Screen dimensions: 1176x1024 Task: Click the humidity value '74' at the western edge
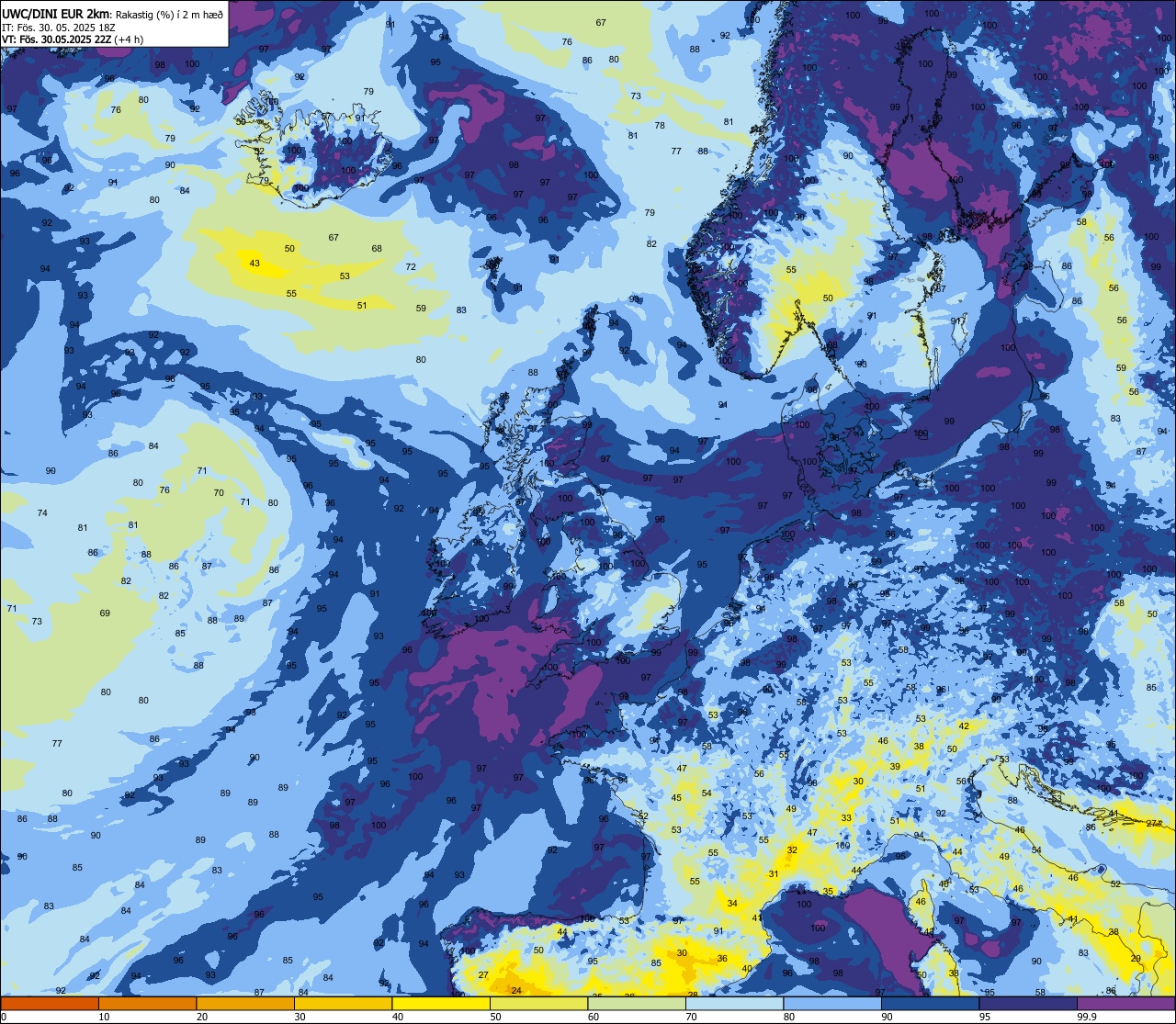coord(42,512)
